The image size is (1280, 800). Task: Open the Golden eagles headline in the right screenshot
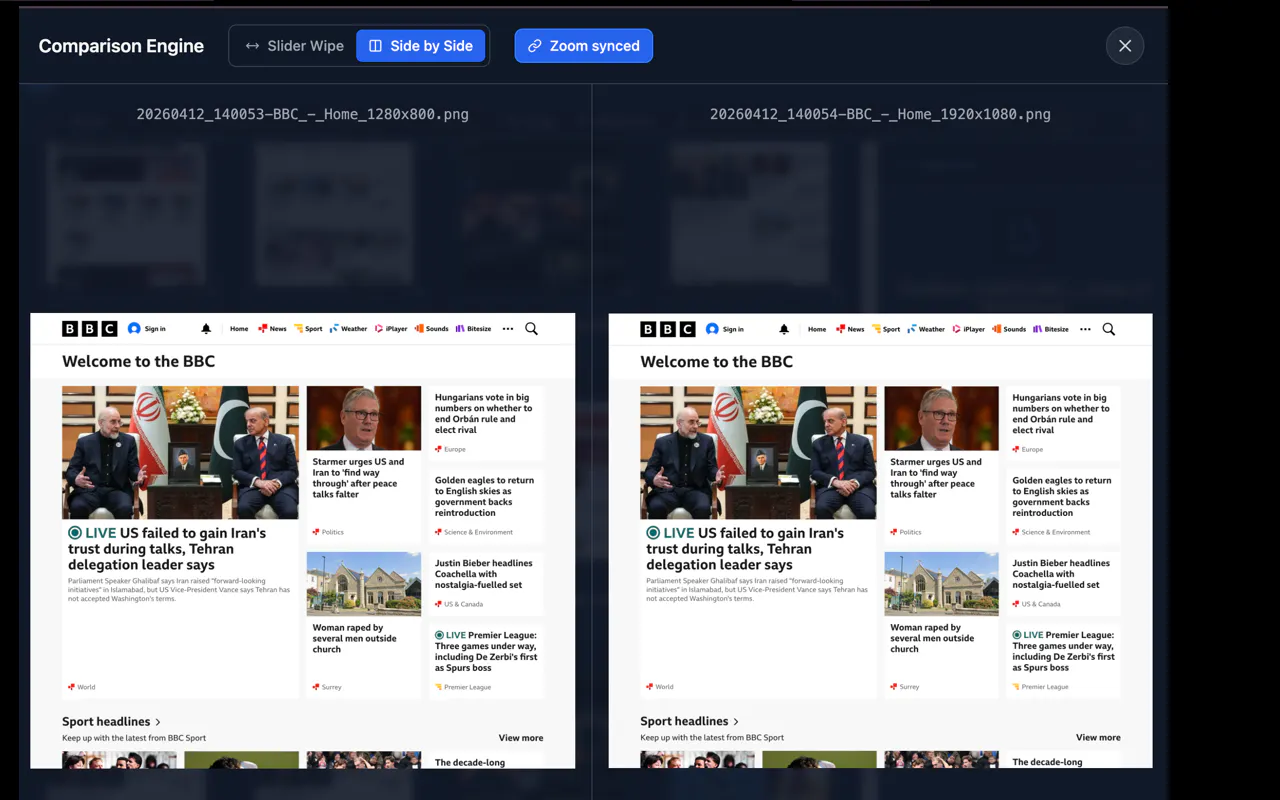click(x=1062, y=497)
